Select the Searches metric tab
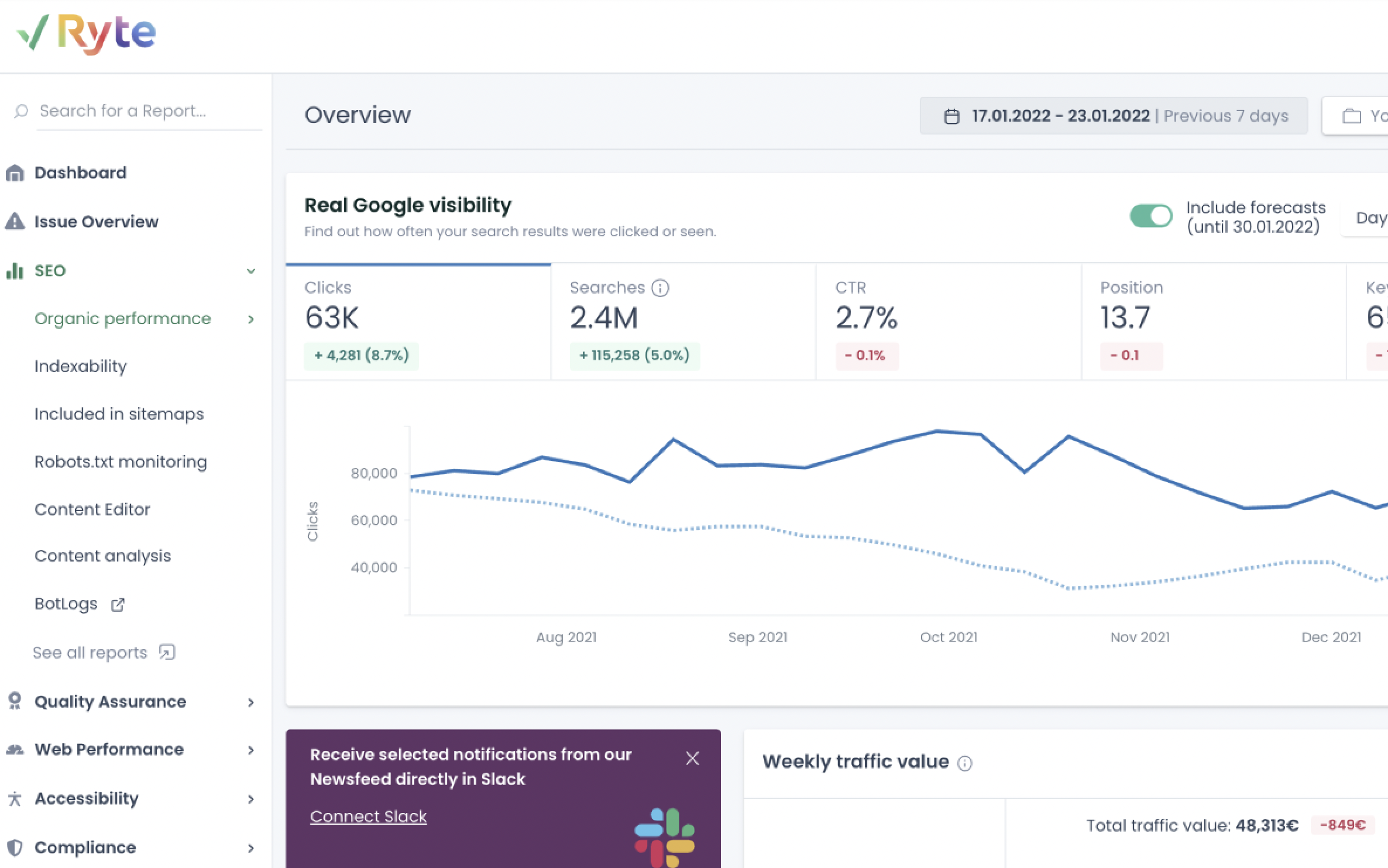The width and height of the screenshot is (1388, 868). pyautogui.click(x=683, y=322)
